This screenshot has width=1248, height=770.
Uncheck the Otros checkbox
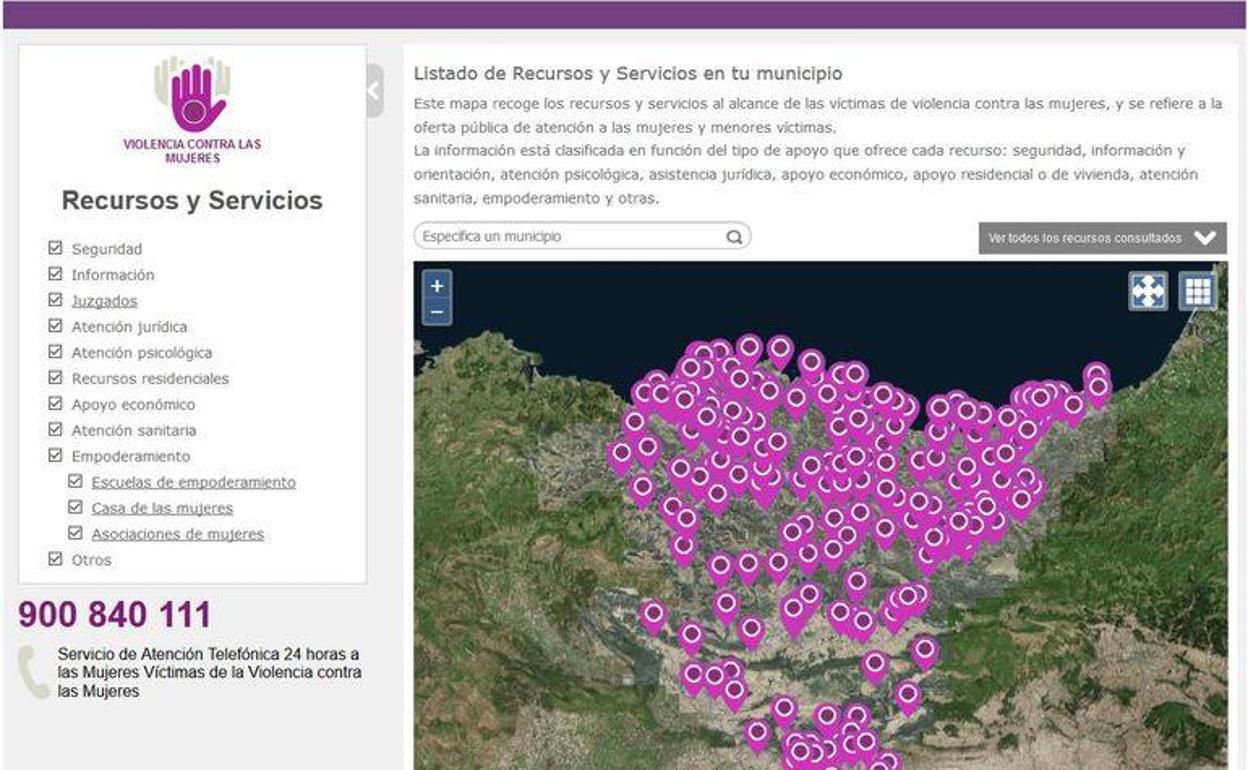click(56, 560)
